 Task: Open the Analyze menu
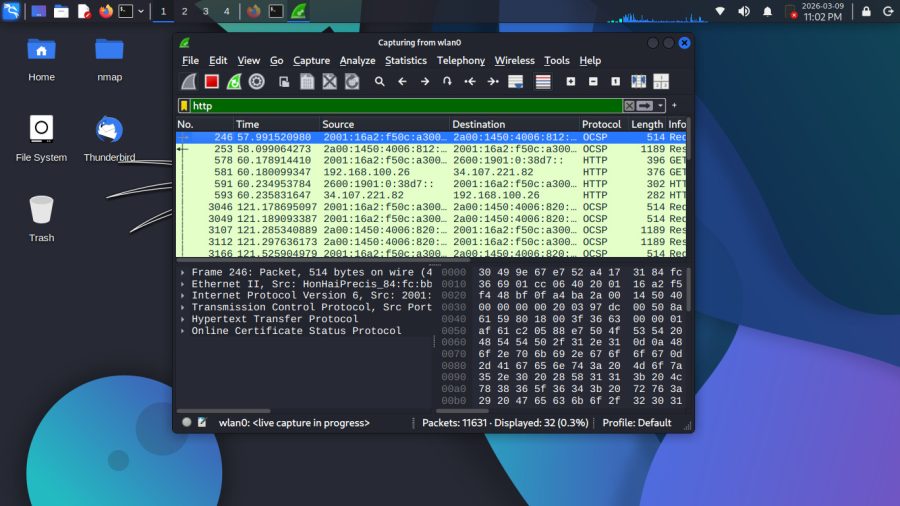click(357, 61)
